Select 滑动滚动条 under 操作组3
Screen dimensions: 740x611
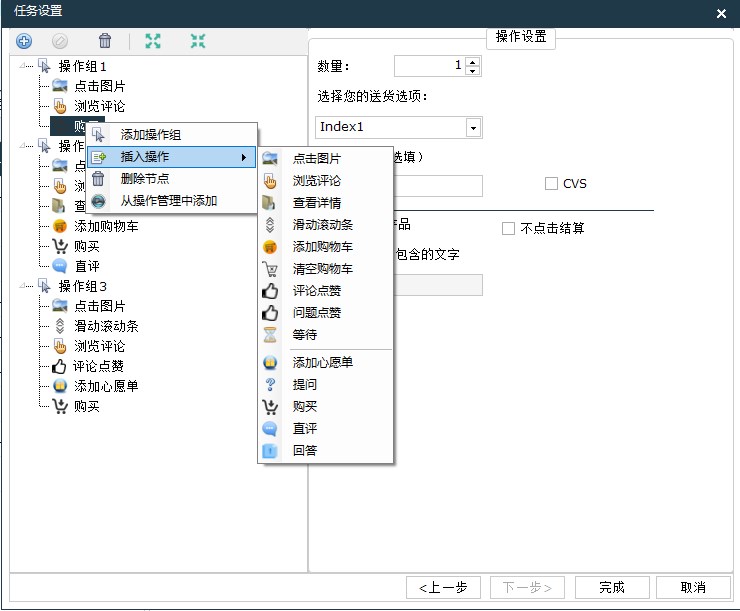coord(106,326)
